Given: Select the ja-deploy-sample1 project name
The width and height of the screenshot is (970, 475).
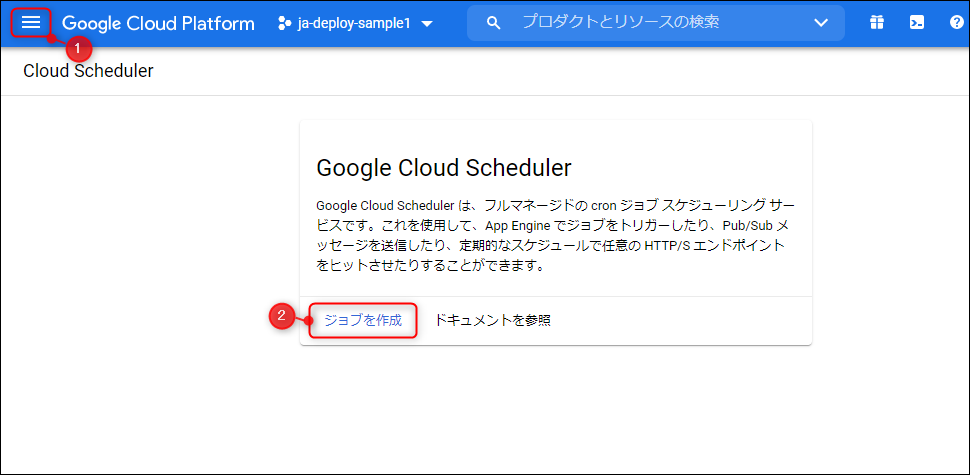Looking at the screenshot, I should pyautogui.click(x=354, y=23).
